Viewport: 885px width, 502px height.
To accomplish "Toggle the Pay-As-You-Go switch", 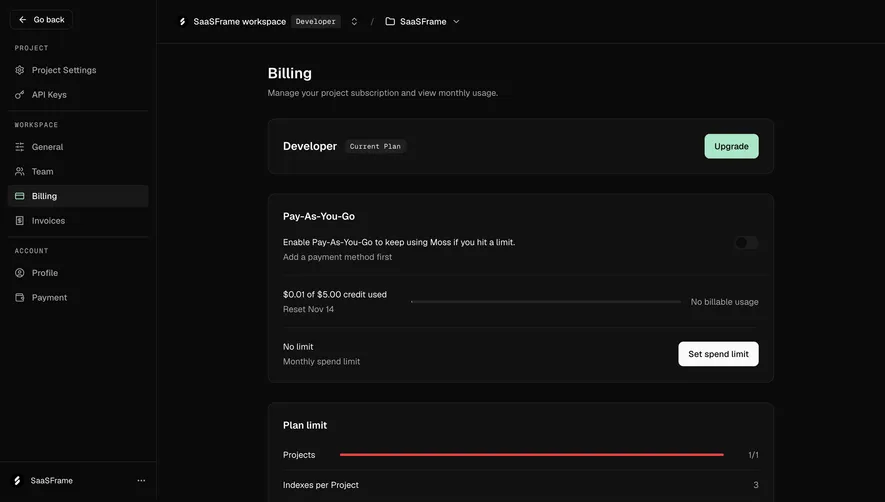I will coord(746,243).
